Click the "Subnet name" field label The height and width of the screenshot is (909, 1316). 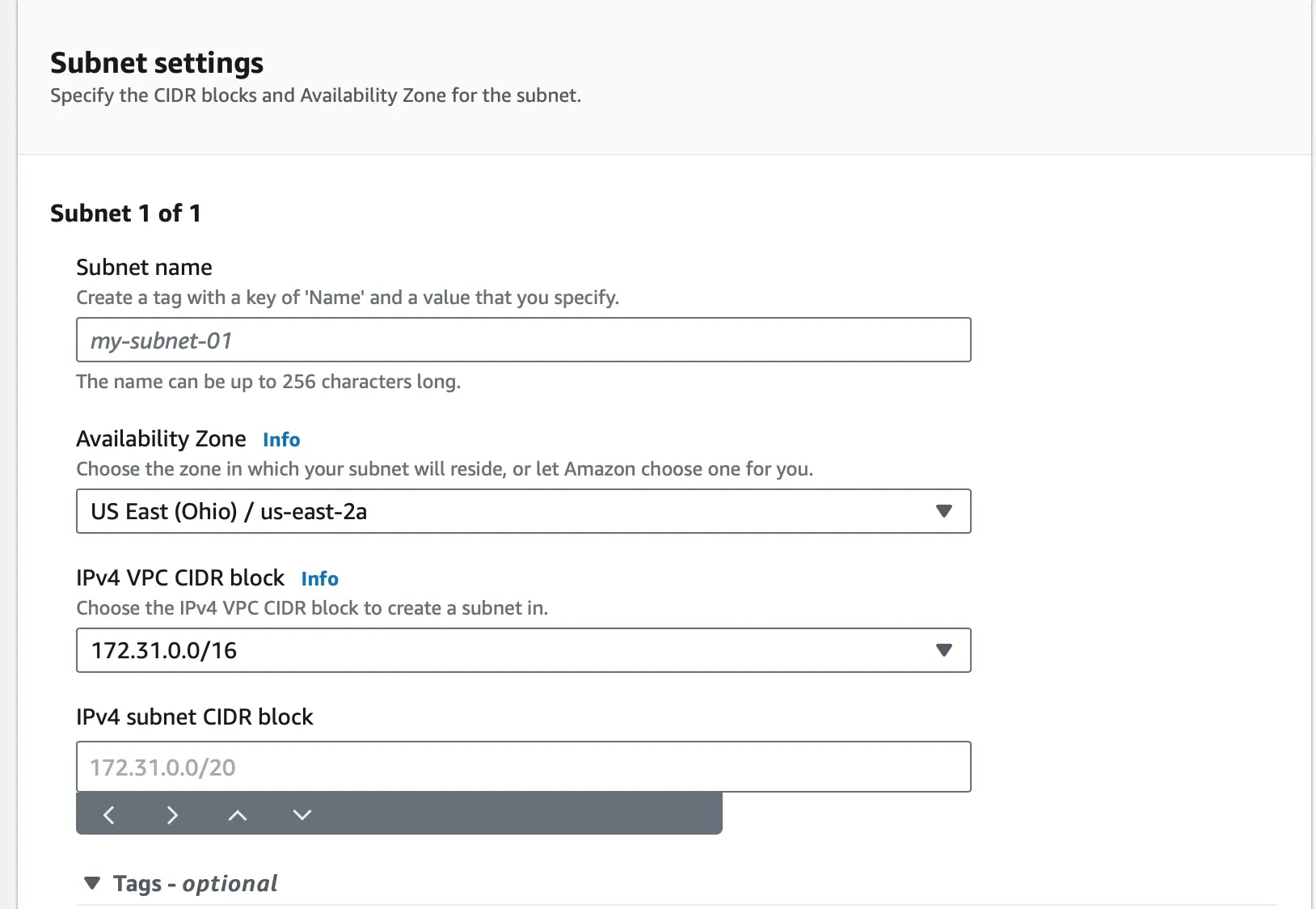pyautogui.click(x=144, y=268)
